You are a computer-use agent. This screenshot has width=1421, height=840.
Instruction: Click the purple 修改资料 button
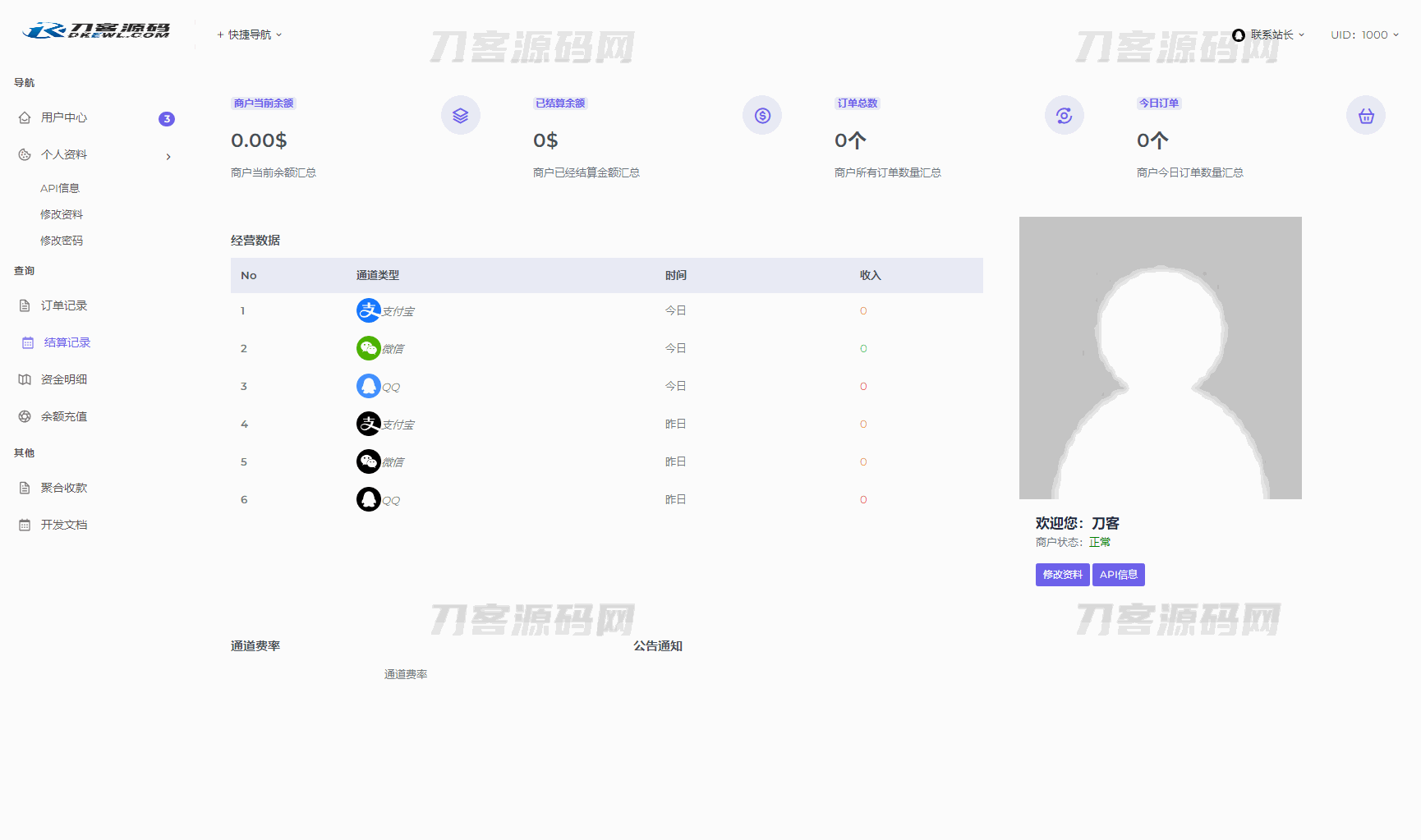[x=1062, y=575]
